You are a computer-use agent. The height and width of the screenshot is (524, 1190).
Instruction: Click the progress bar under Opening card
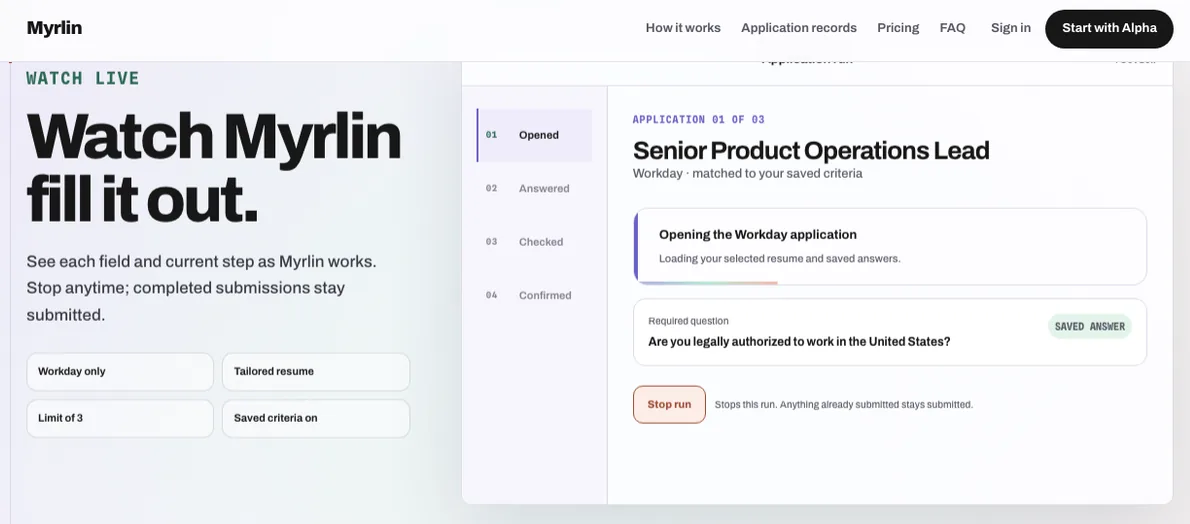(706, 283)
